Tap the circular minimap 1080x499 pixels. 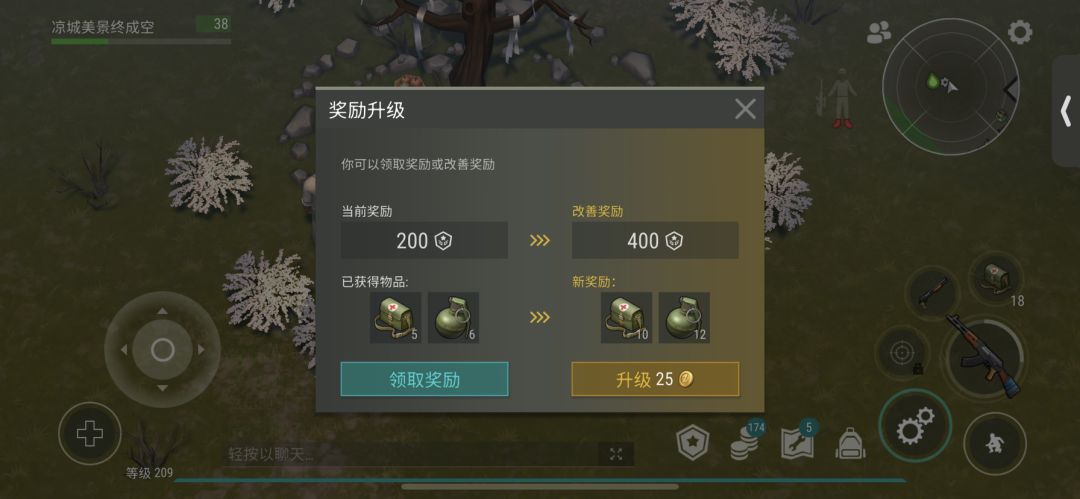[x=951, y=86]
